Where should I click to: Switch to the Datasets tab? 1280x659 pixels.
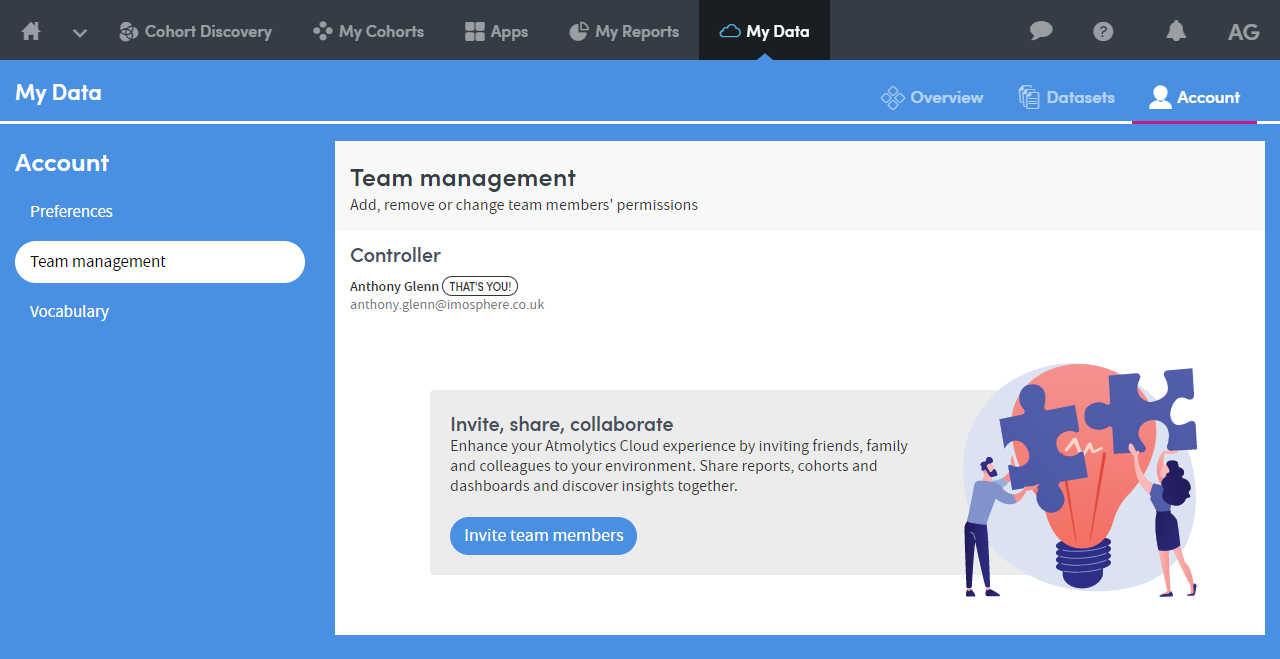click(1066, 97)
